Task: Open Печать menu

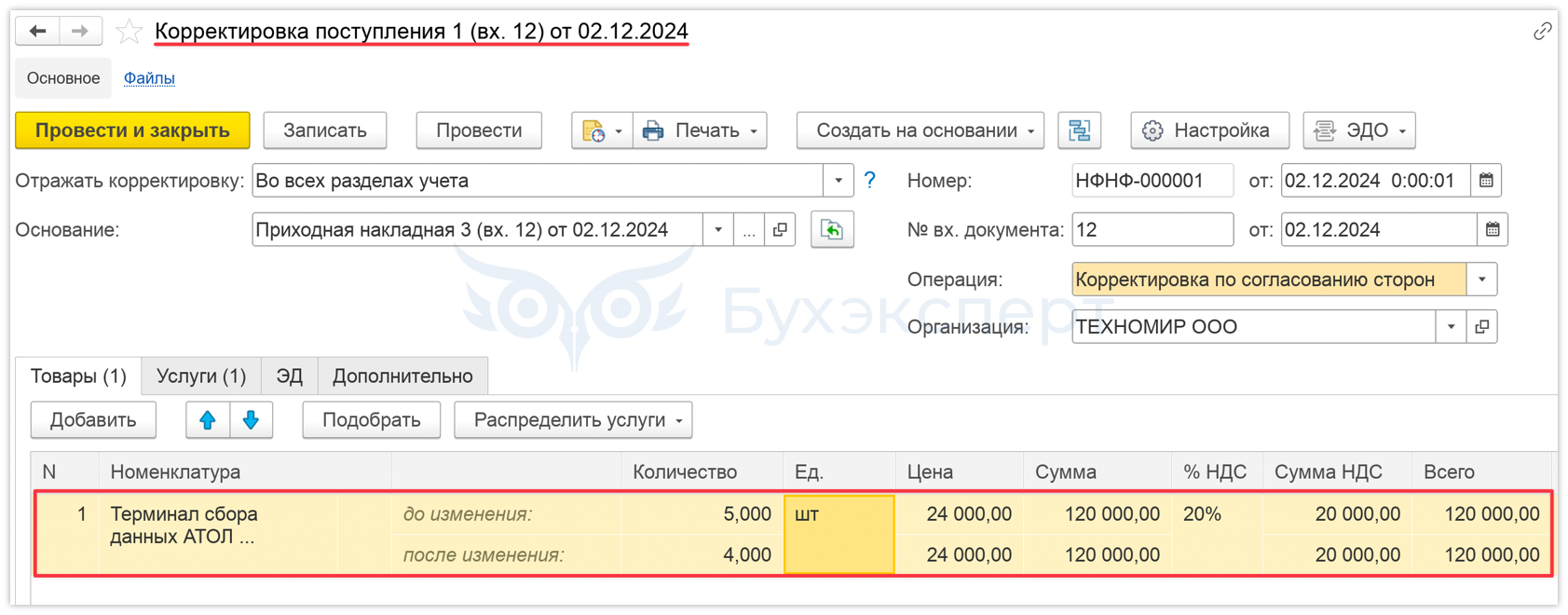Action: point(701,130)
